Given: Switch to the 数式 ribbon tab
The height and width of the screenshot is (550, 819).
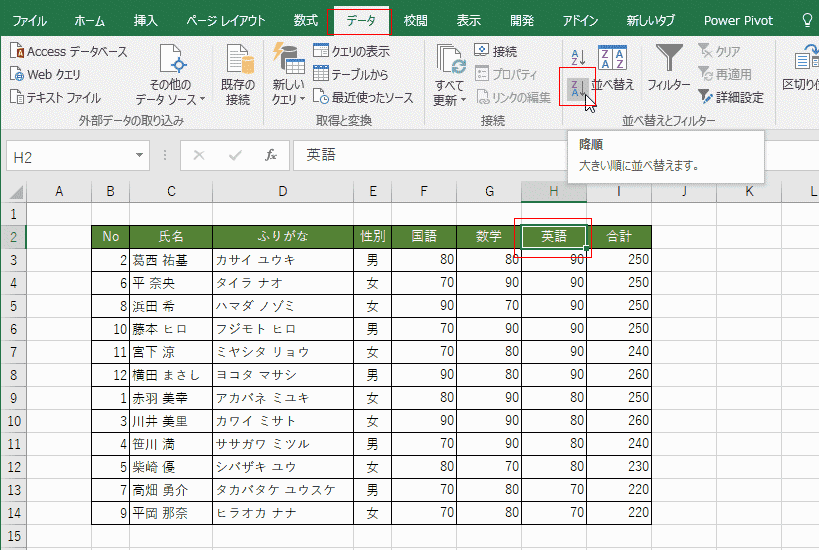Looking at the screenshot, I should (306, 20).
